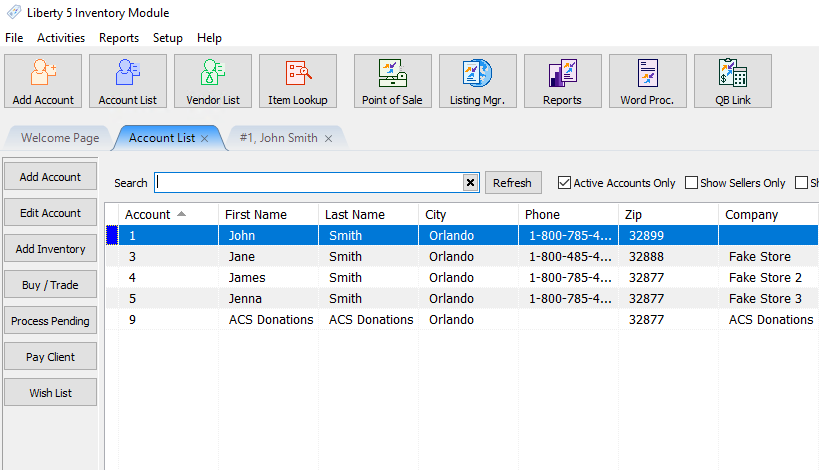Launch Item Lookup from the toolbar
The width and height of the screenshot is (819, 470).
pyautogui.click(x=298, y=81)
